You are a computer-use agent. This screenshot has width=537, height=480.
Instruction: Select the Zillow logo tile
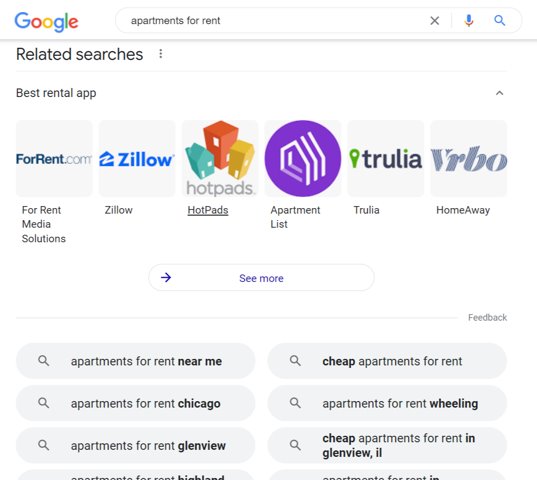[137, 159]
